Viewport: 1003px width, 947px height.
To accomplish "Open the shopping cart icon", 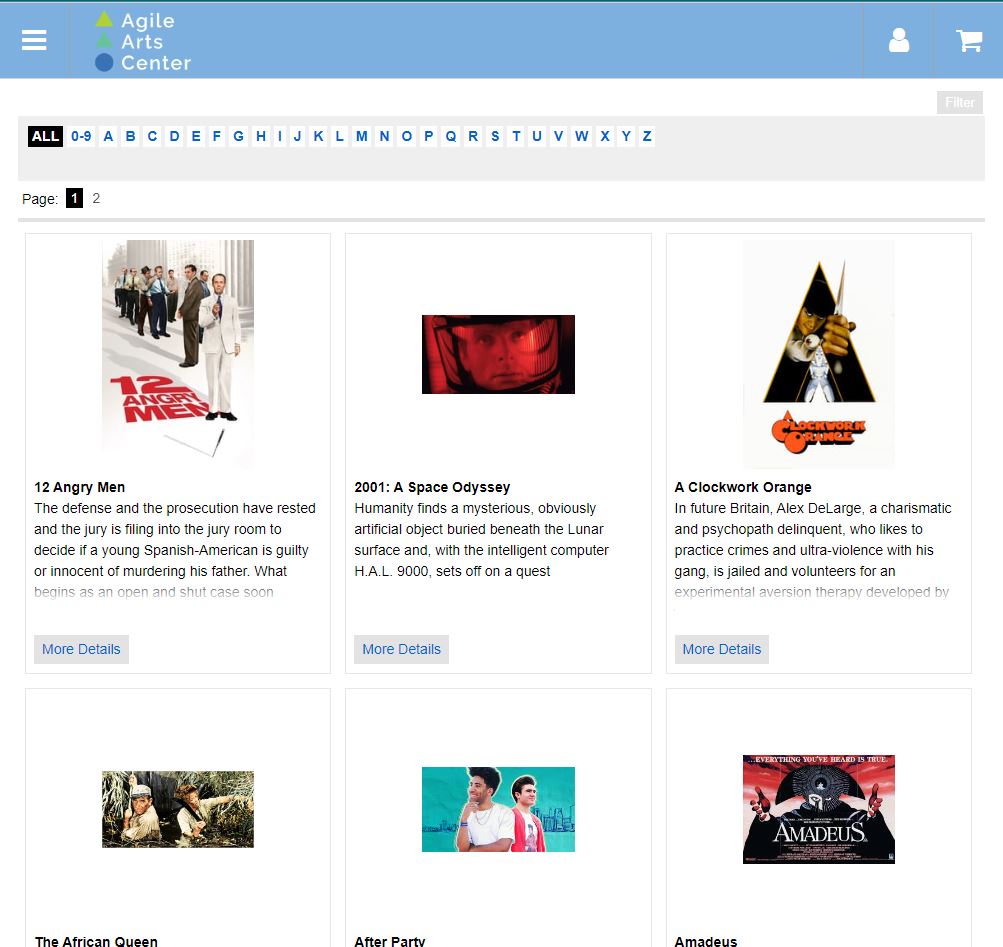I will point(969,40).
